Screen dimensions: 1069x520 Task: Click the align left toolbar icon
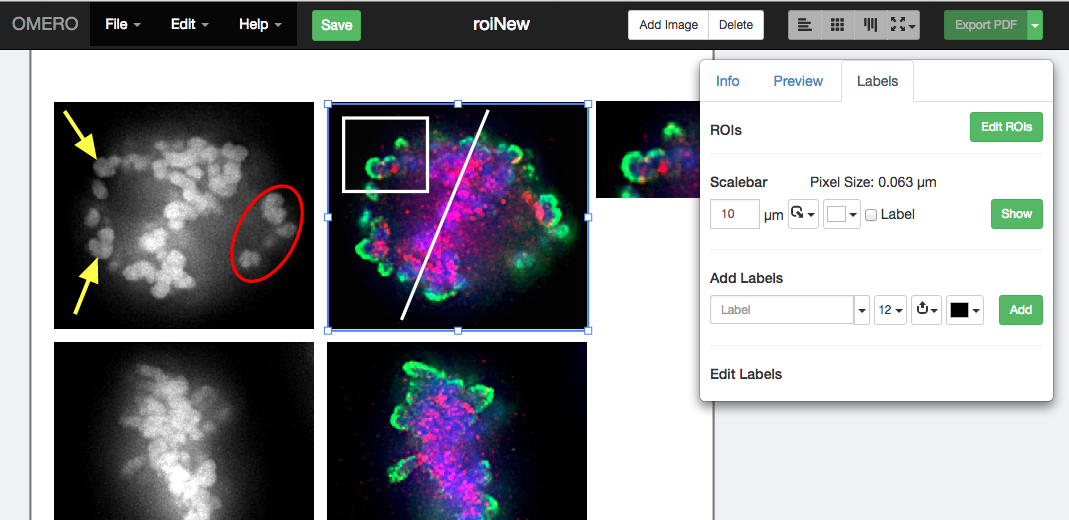(805, 25)
